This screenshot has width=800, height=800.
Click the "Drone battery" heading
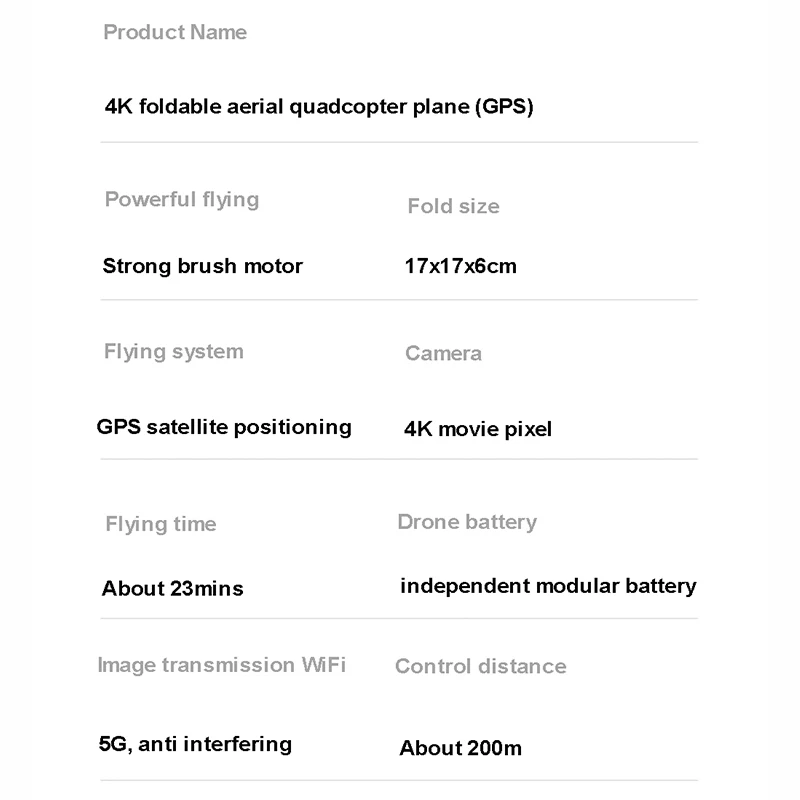click(x=467, y=522)
